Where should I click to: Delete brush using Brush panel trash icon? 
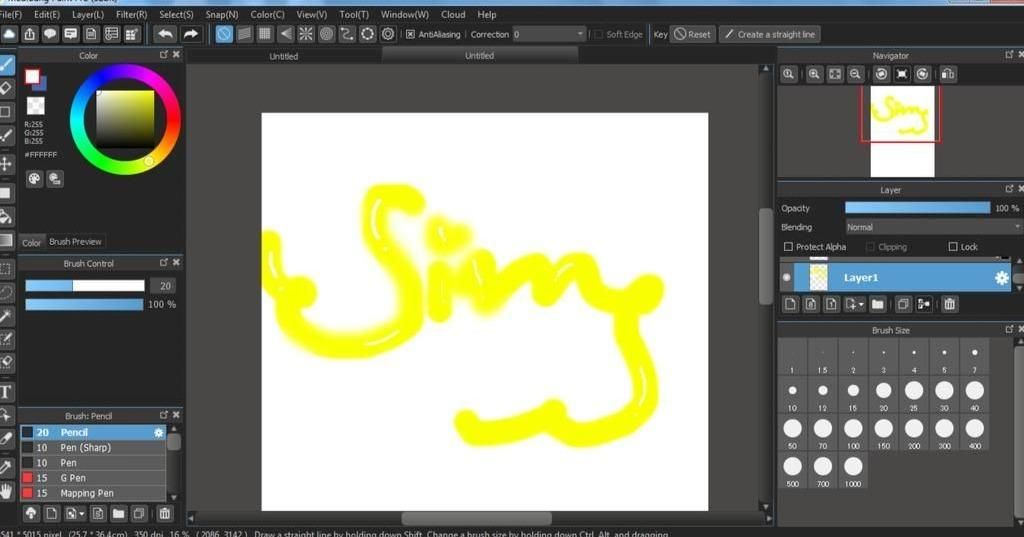165,513
